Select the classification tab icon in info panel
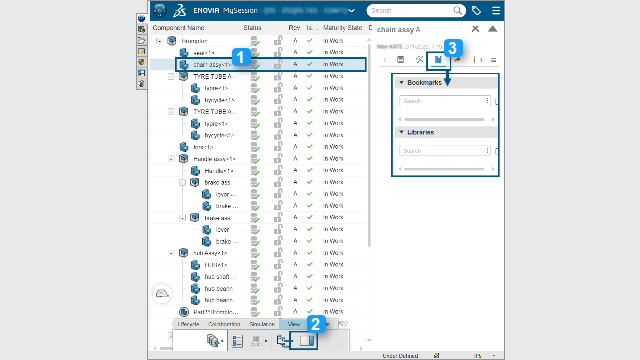640x360 pixels. pyautogui.click(x=438, y=60)
